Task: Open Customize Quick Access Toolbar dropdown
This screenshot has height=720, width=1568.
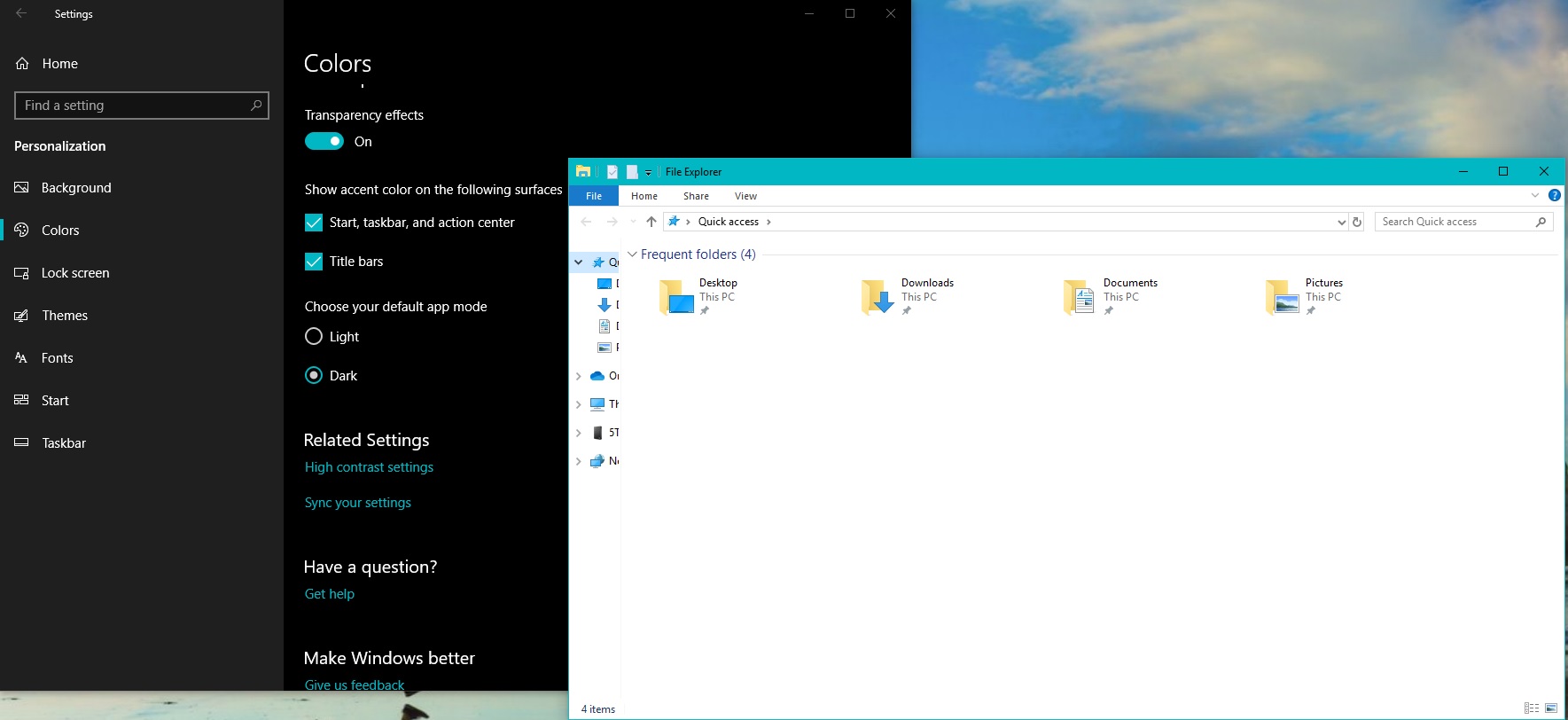Action: [x=648, y=172]
